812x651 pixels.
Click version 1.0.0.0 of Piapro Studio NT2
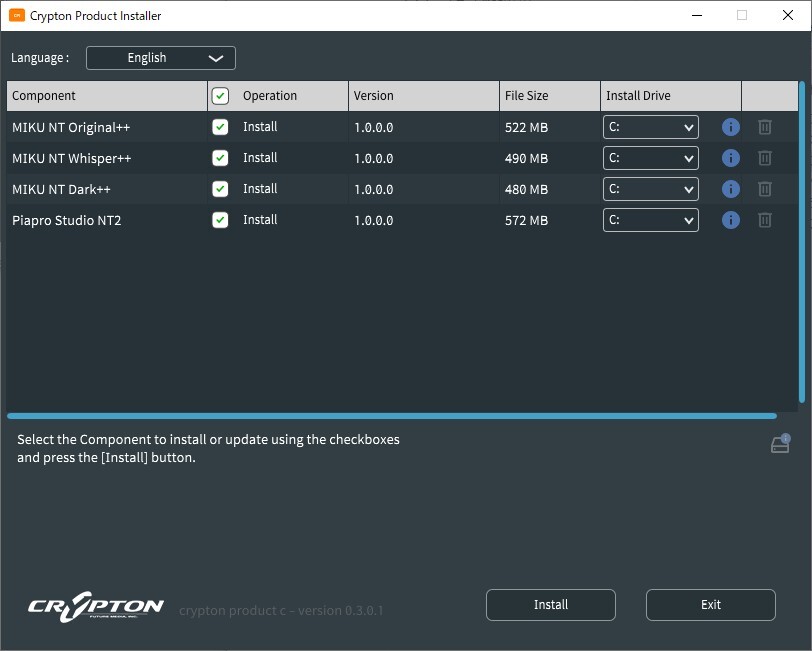[373, 221]
